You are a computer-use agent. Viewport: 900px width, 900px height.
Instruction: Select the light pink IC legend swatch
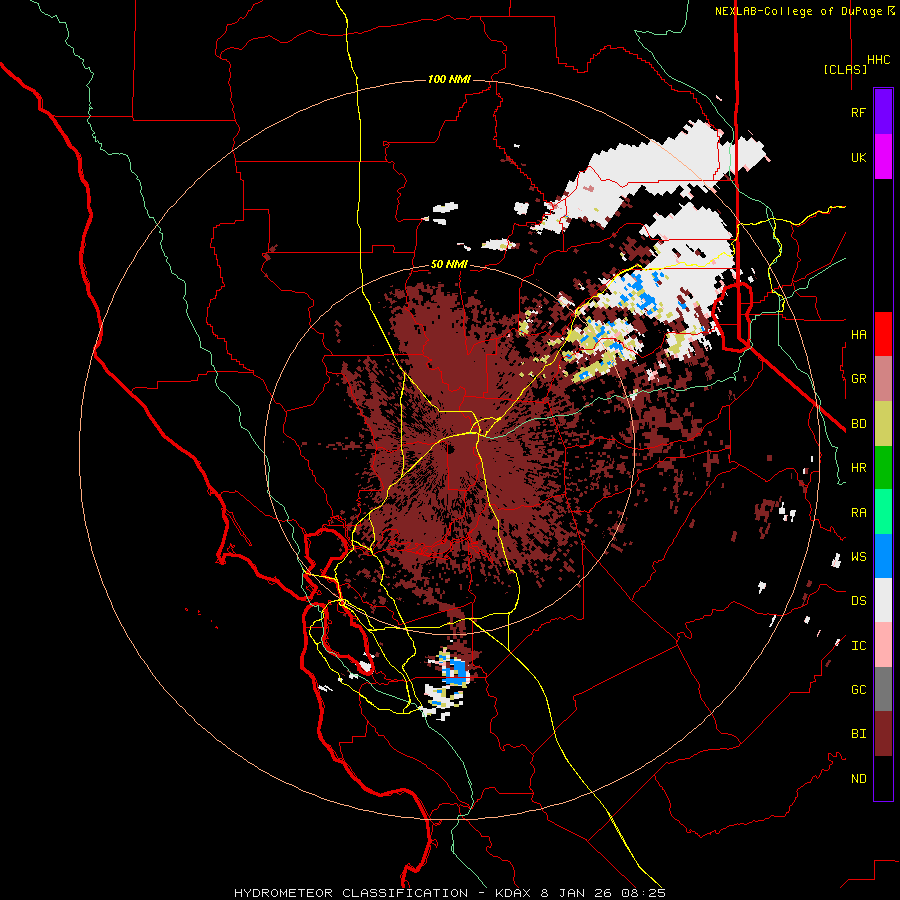tap(883, 645)
